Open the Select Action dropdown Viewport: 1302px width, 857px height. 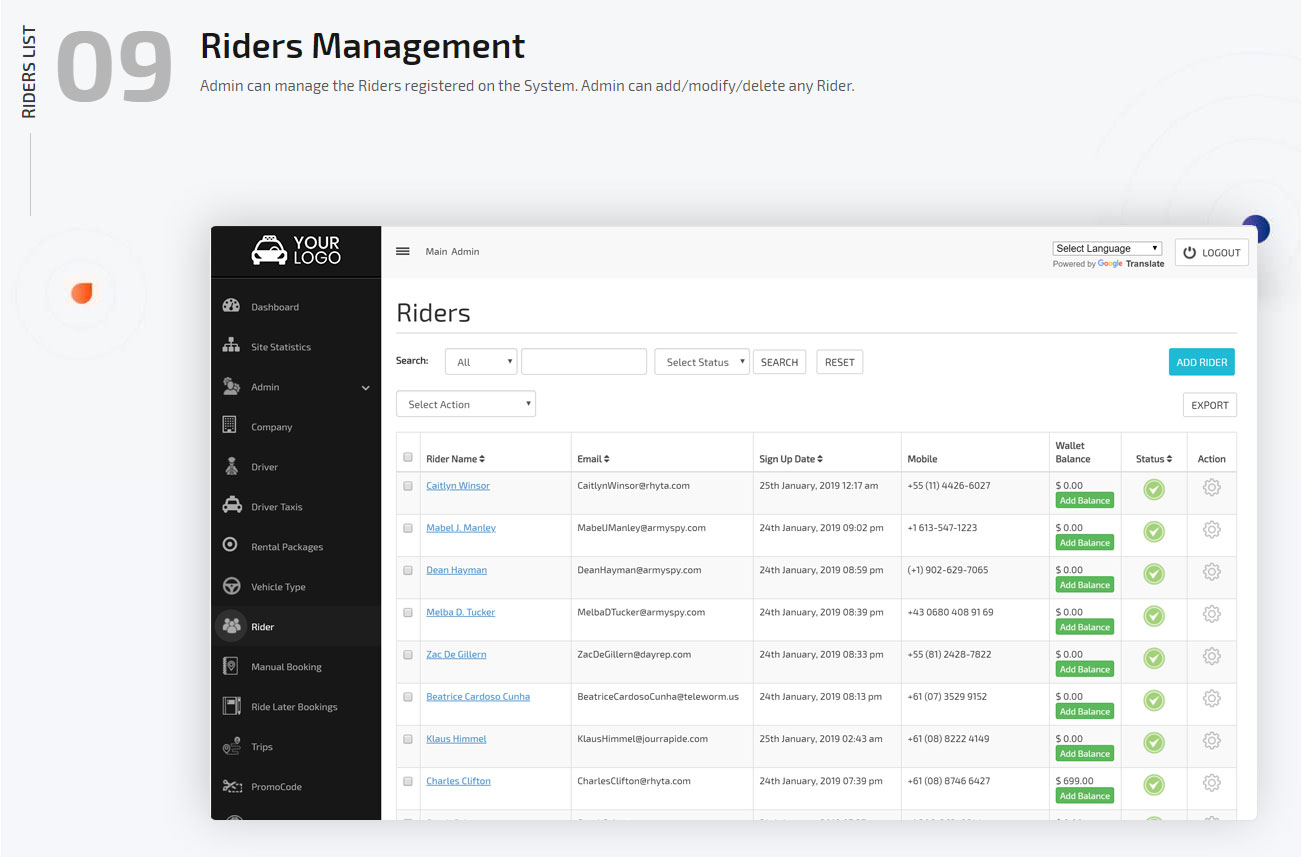pos(465,403)
